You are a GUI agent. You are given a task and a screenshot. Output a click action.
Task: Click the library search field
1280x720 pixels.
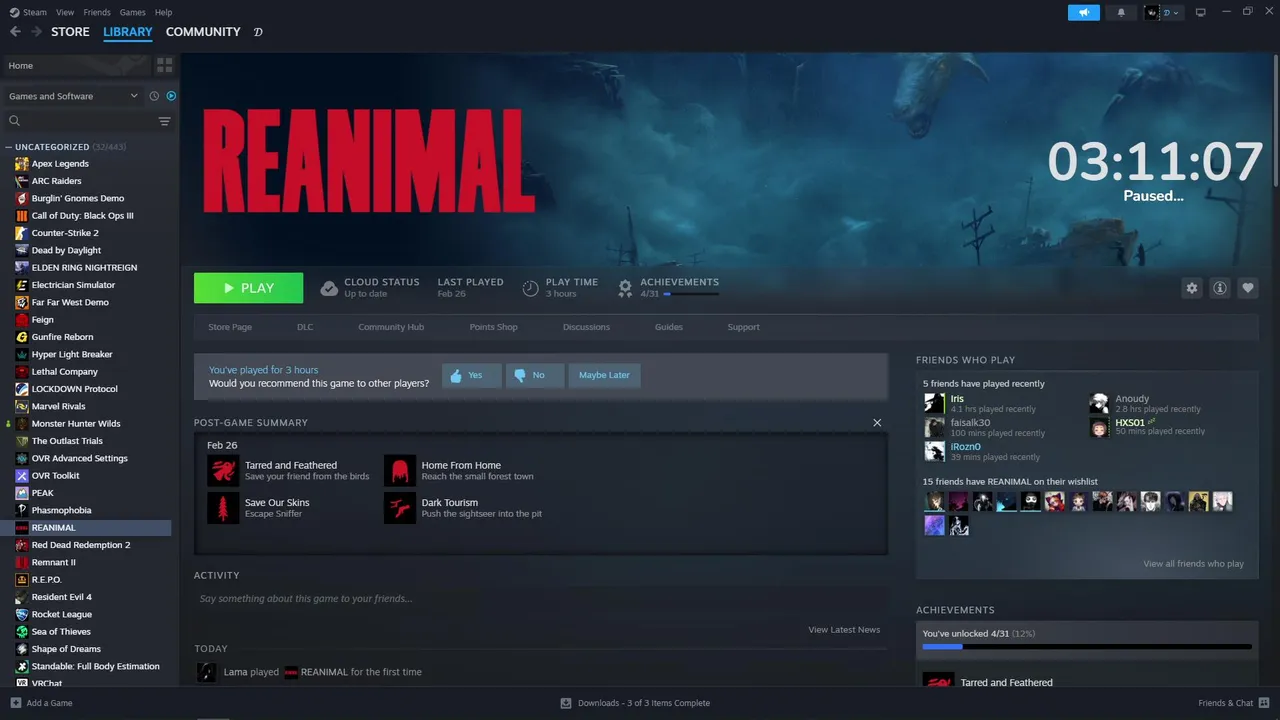[80, 121]
